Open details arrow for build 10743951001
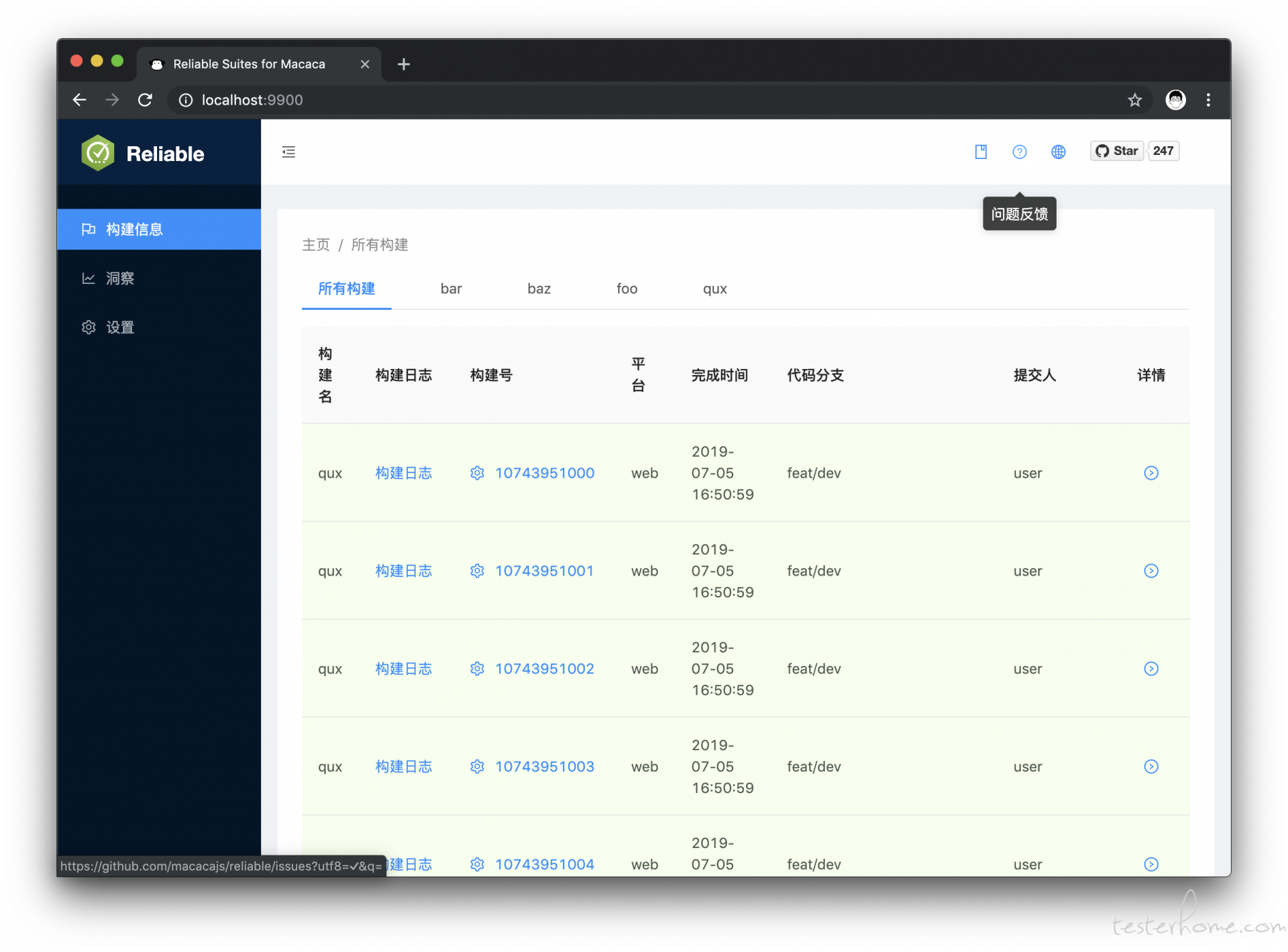1288x952 pixels. tap(1151, 571)
